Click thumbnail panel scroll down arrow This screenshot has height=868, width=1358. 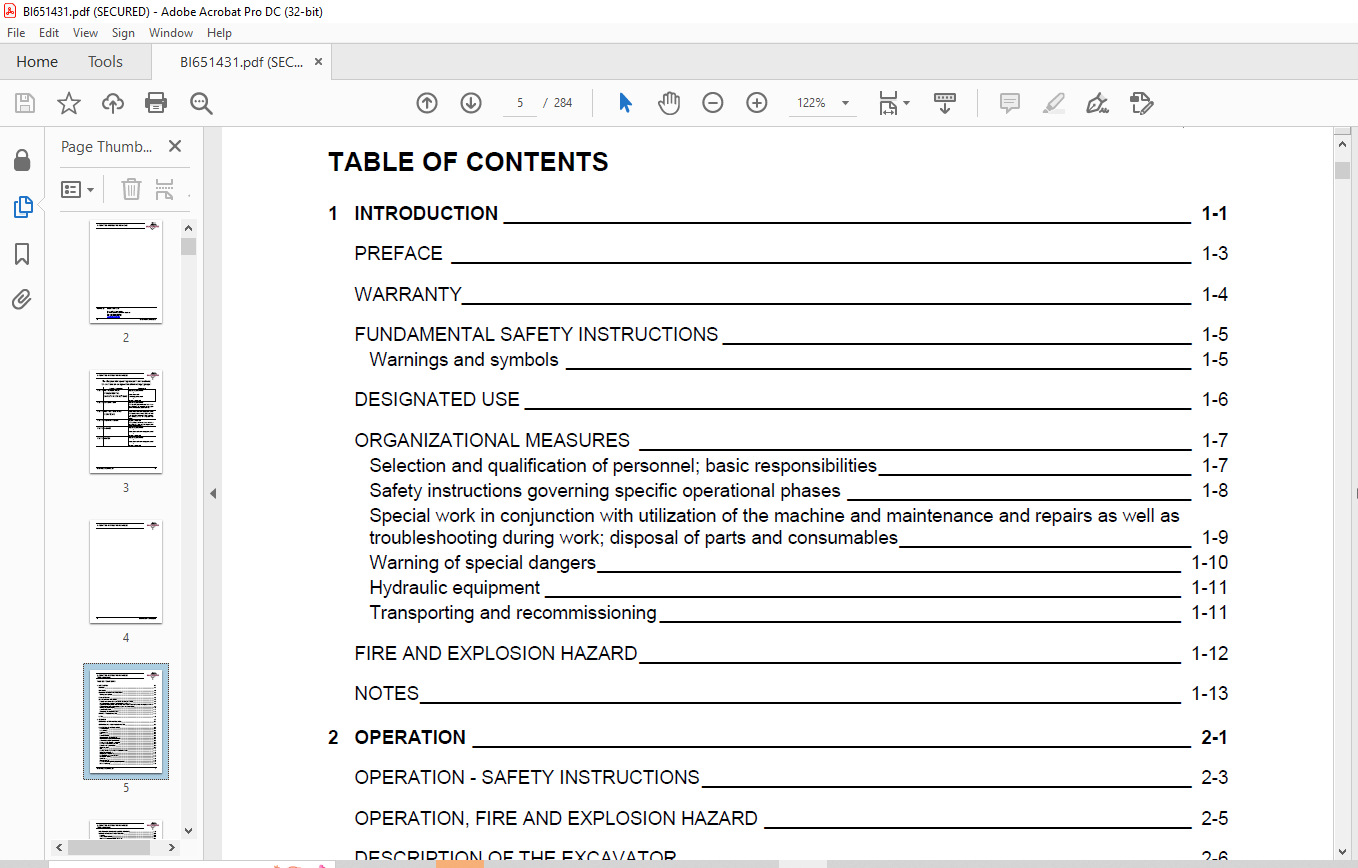tap(188, 829)
